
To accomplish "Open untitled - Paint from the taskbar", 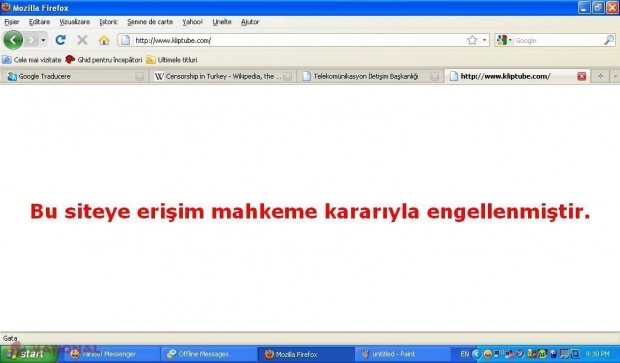I will (x=403, y=354).
